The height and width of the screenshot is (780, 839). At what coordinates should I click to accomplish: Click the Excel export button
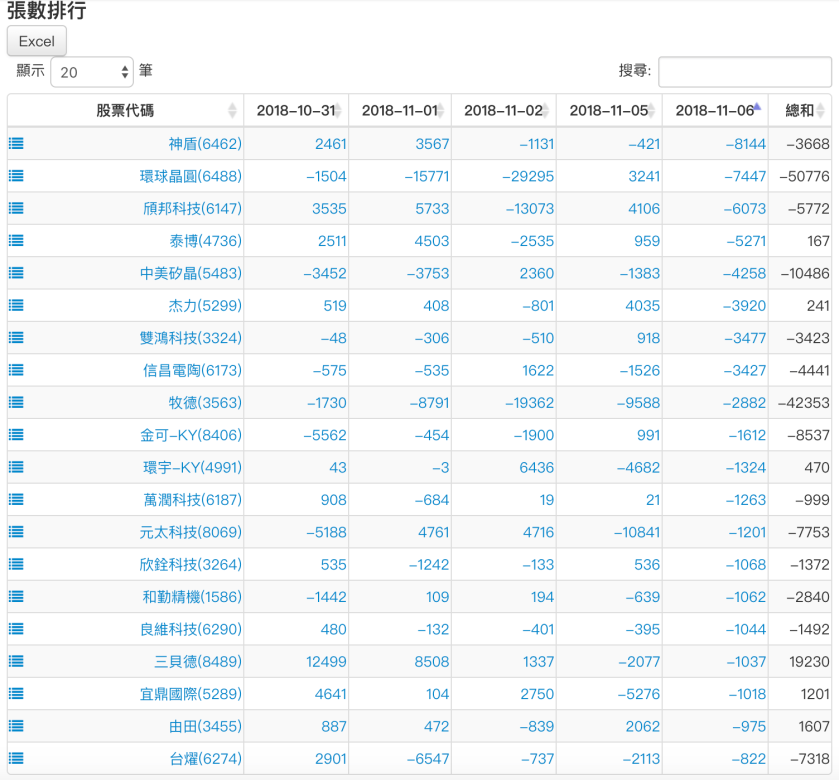point(36,41)
